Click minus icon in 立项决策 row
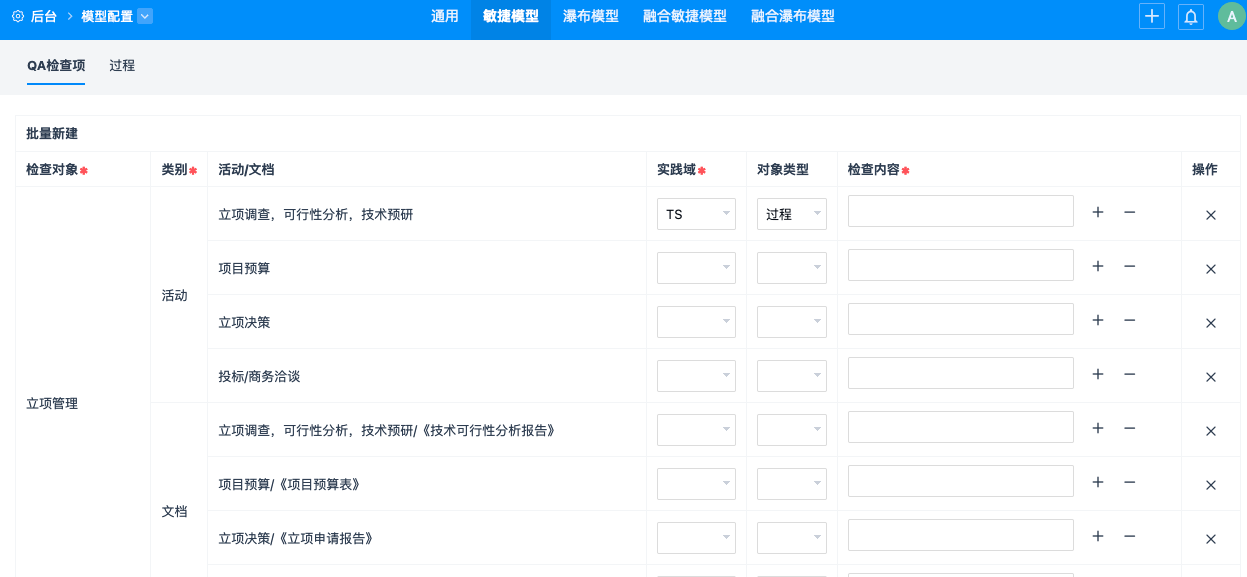The height and width of the screenshot is (577, 1247). tap(1129, 320)
